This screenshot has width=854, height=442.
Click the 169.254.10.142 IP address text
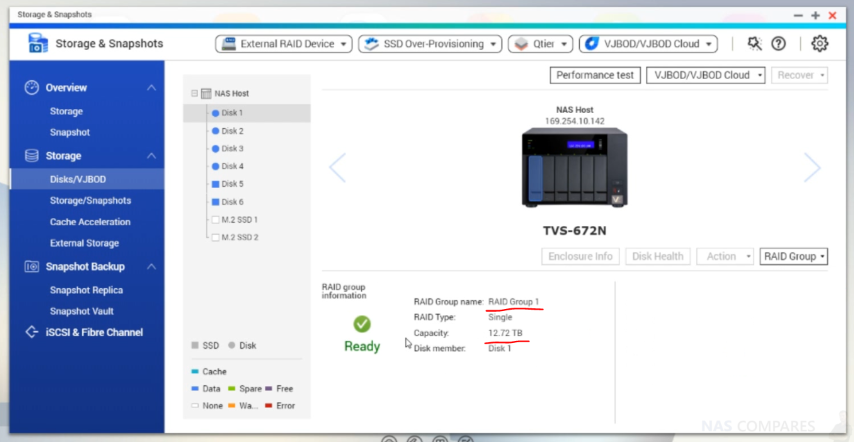point(575,121)
